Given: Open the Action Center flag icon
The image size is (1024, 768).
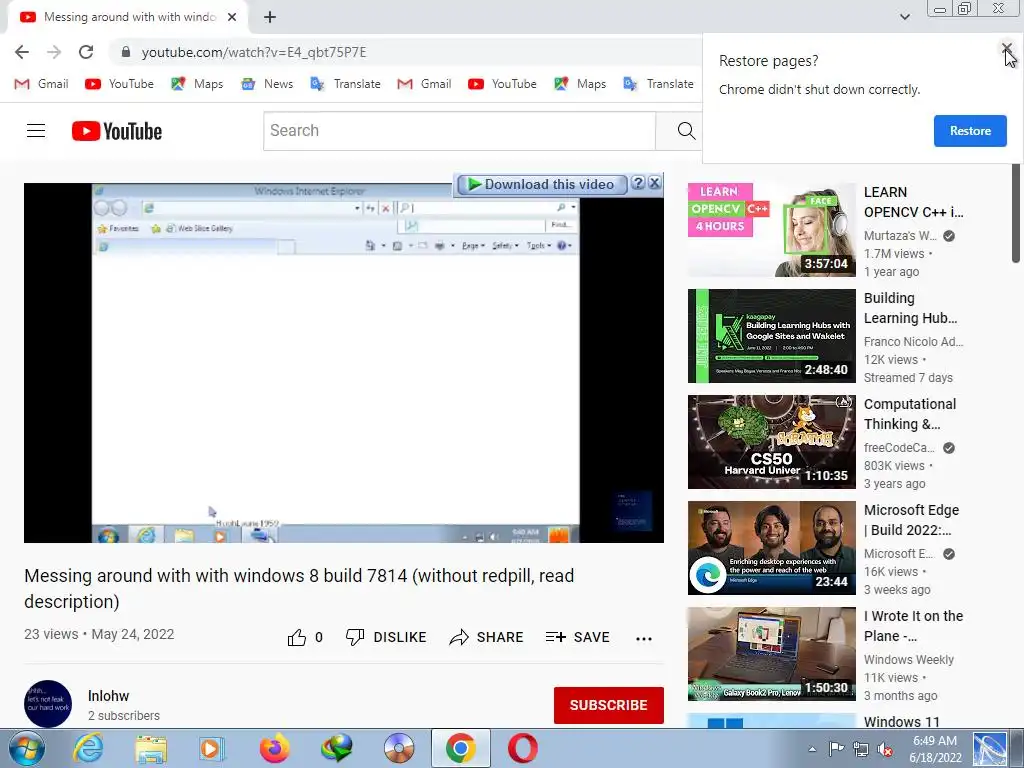Looking at the screenshot, I should 836,749.
